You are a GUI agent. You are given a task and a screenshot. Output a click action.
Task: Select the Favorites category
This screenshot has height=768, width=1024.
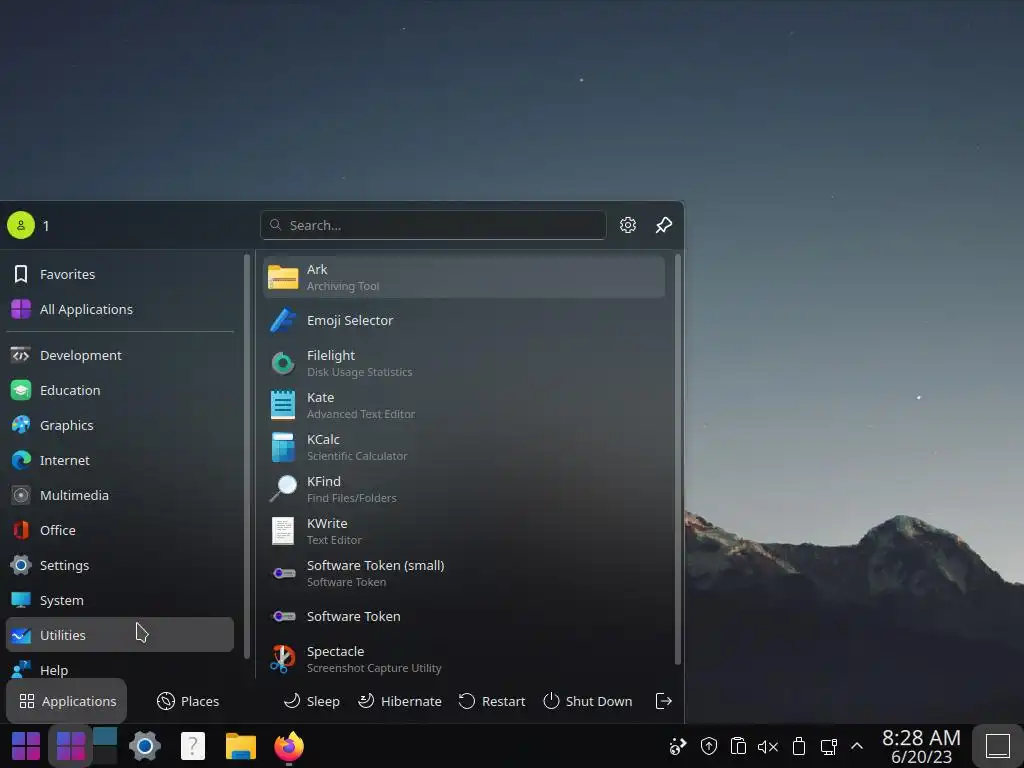click(120, 274)
